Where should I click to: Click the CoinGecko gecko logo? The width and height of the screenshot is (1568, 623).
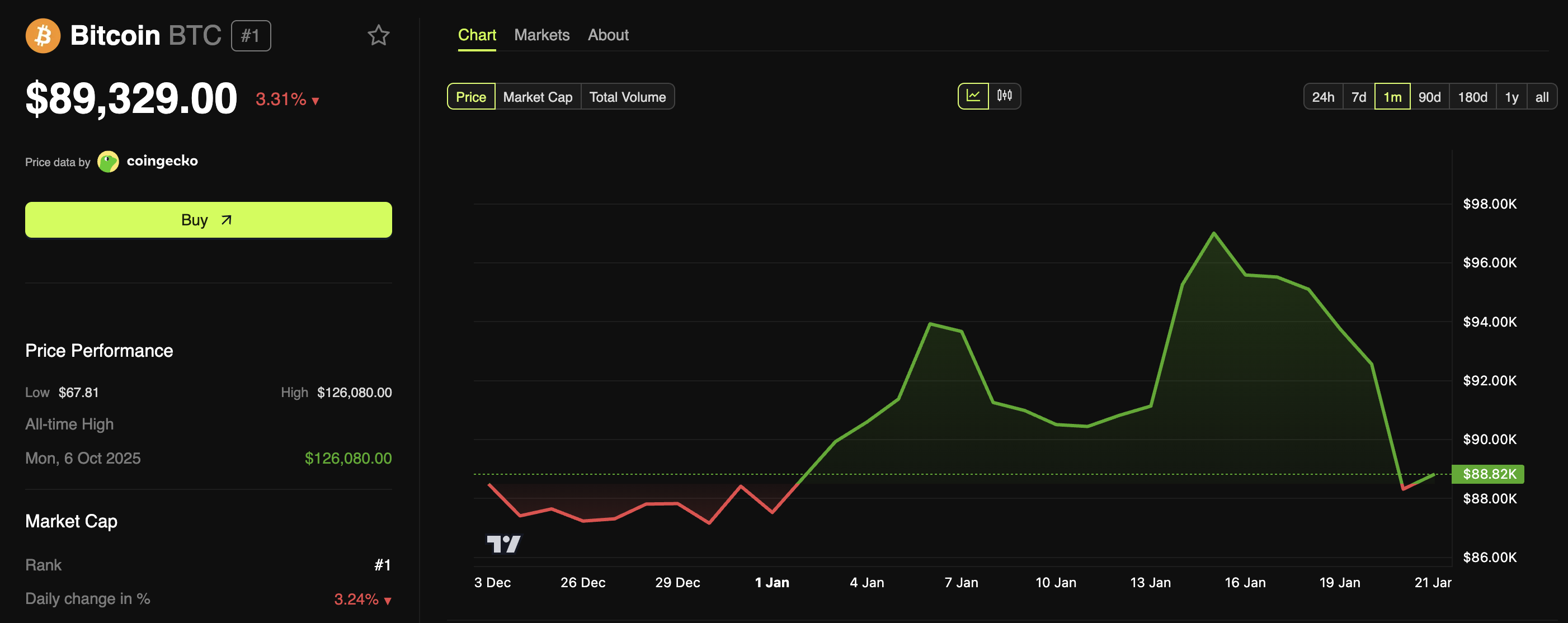[x=109, y=162]
